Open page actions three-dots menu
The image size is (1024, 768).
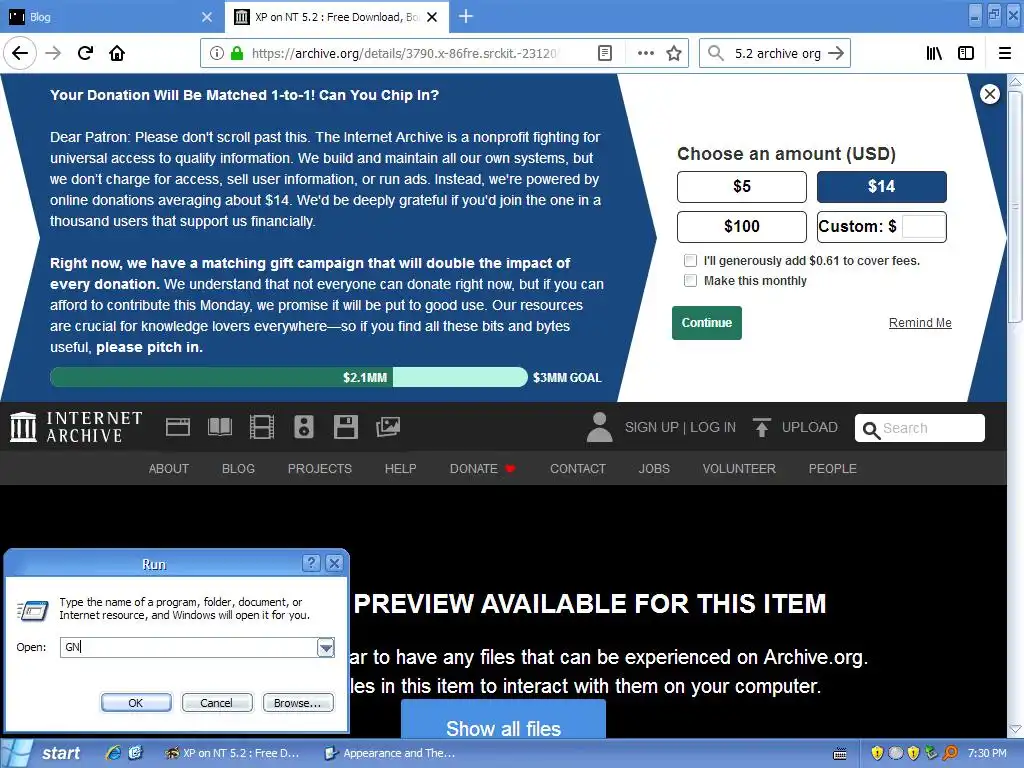645,53
